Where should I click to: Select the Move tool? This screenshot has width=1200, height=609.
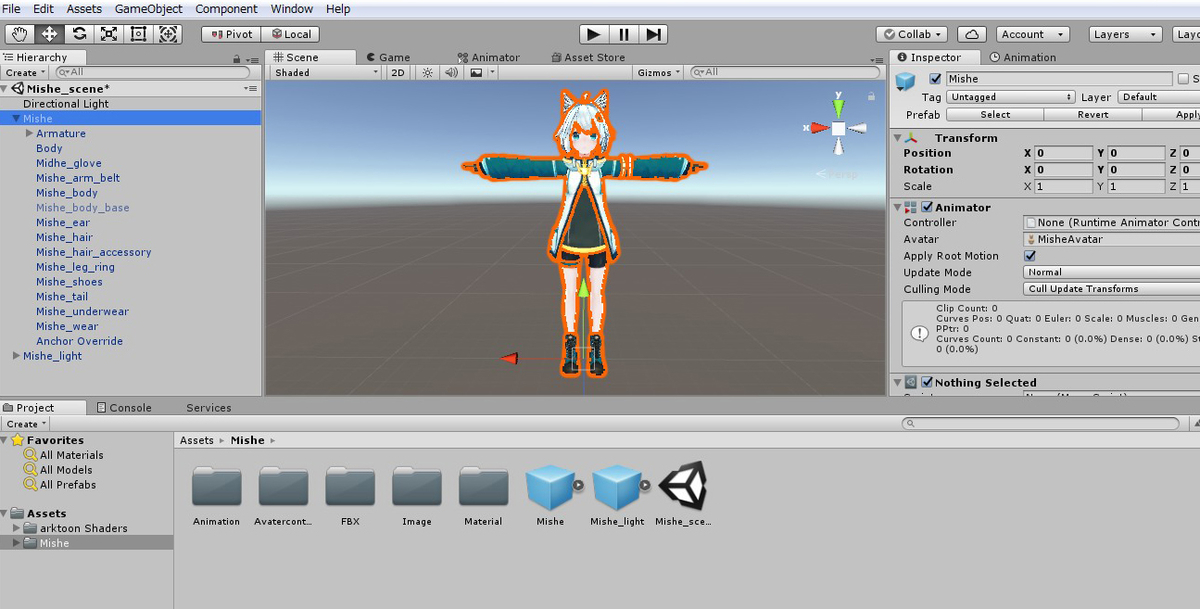49,34
